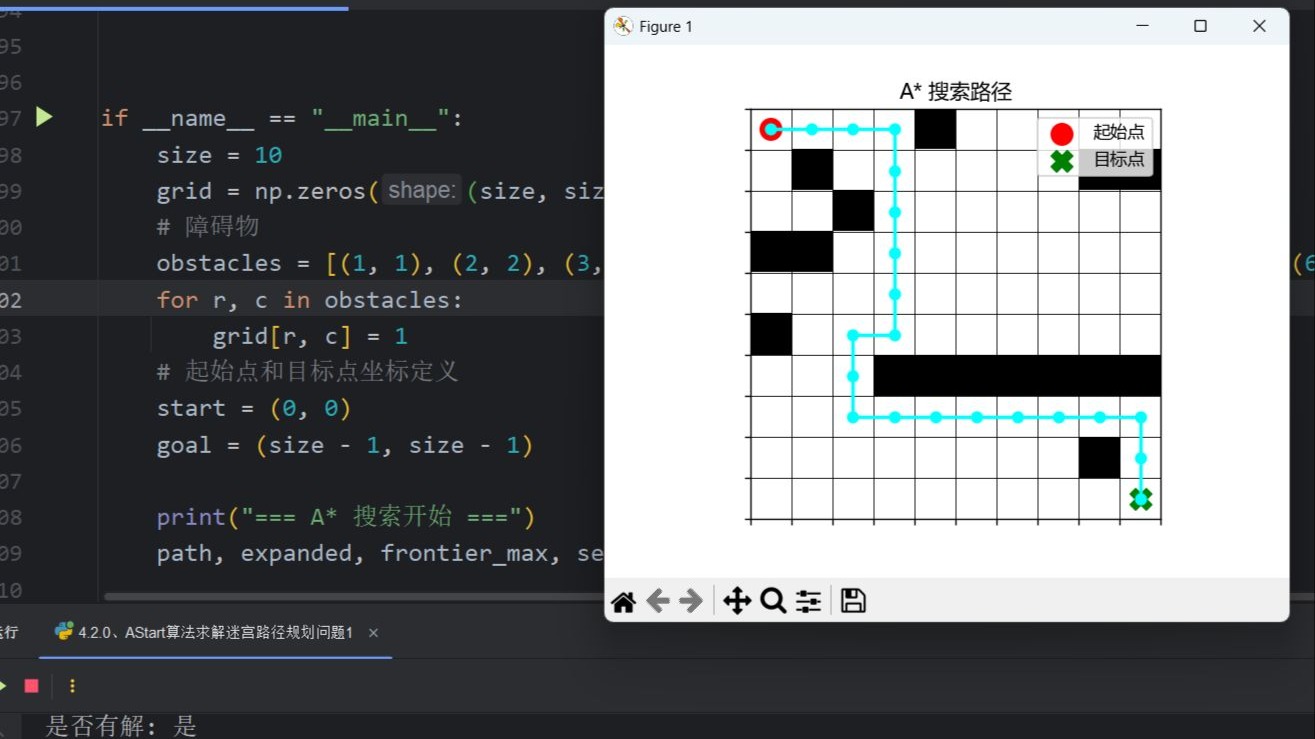The height and width of the screenshot is (739, 1315).
Task: Open the three-dot options menu below the run tab
Action: (x=71, y=685)
